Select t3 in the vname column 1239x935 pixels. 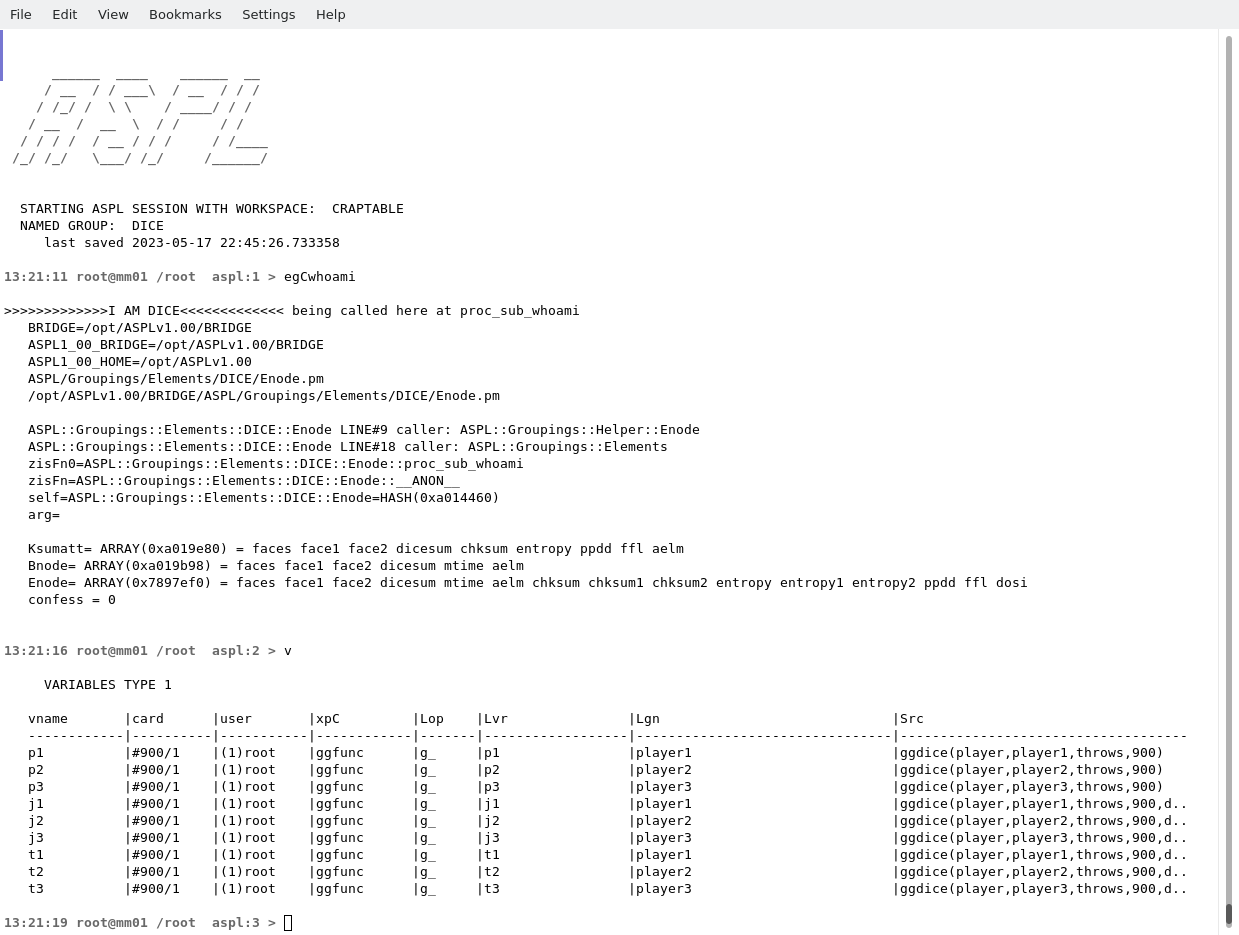pos(36,889)
